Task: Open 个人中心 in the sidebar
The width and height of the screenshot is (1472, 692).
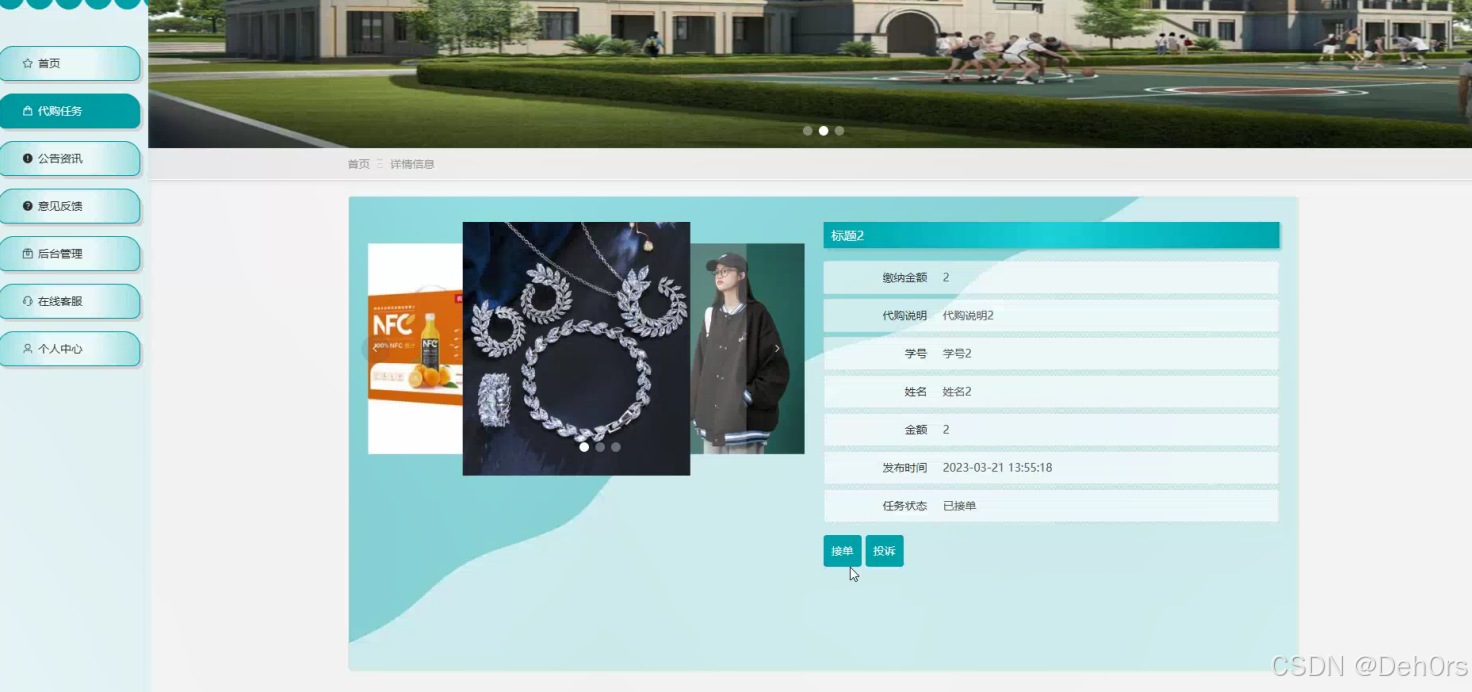Action: coord(70,349)
